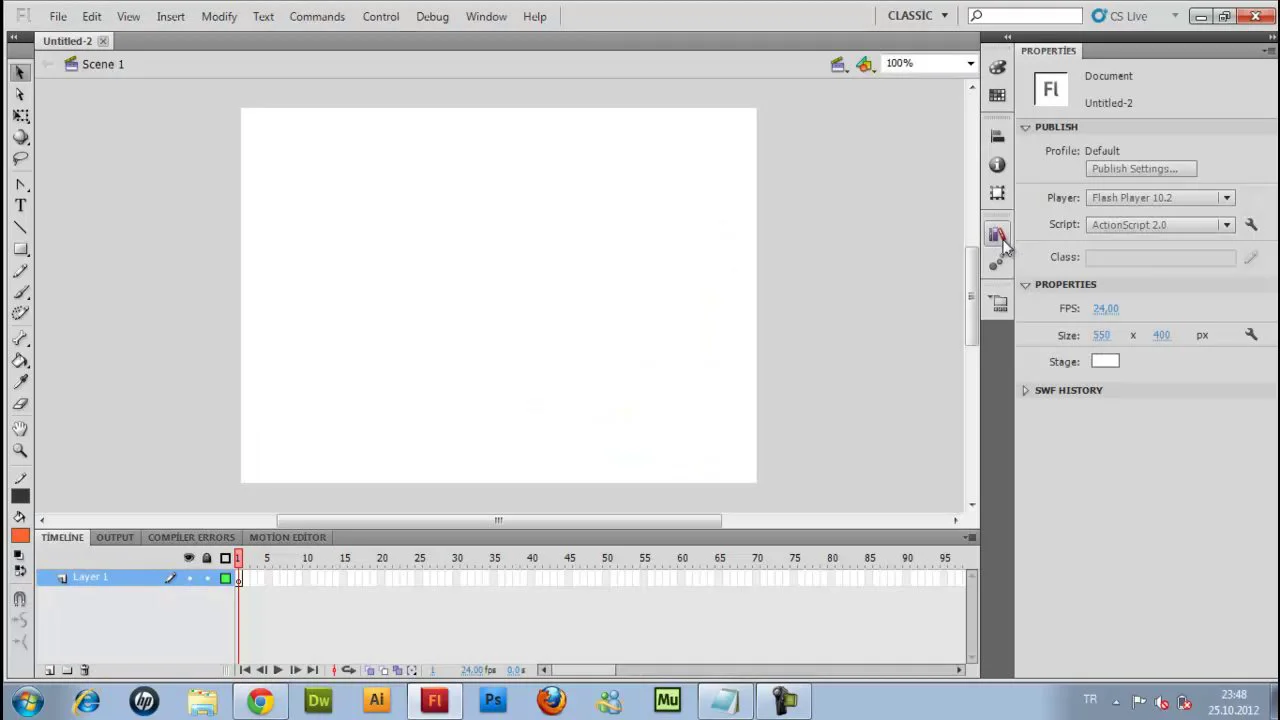Click the Stage color swatch
Viewport: 1280px width, 720px height.
pos(1105,362)
